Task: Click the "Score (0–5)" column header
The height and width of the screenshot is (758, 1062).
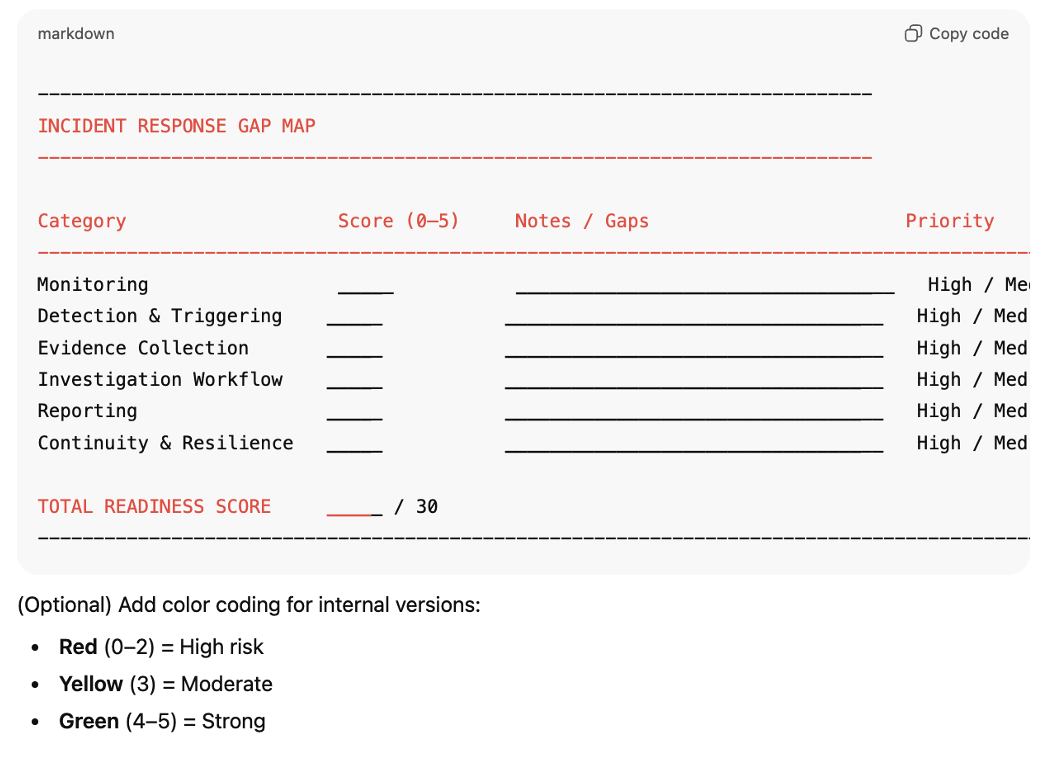Action: pyautogui.click(x=398, y=221)
